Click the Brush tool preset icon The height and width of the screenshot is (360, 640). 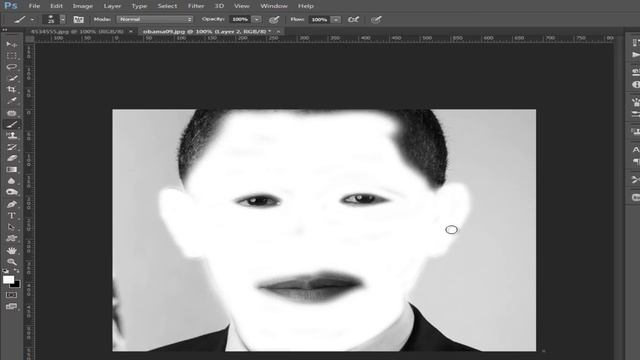pos(20,19)
